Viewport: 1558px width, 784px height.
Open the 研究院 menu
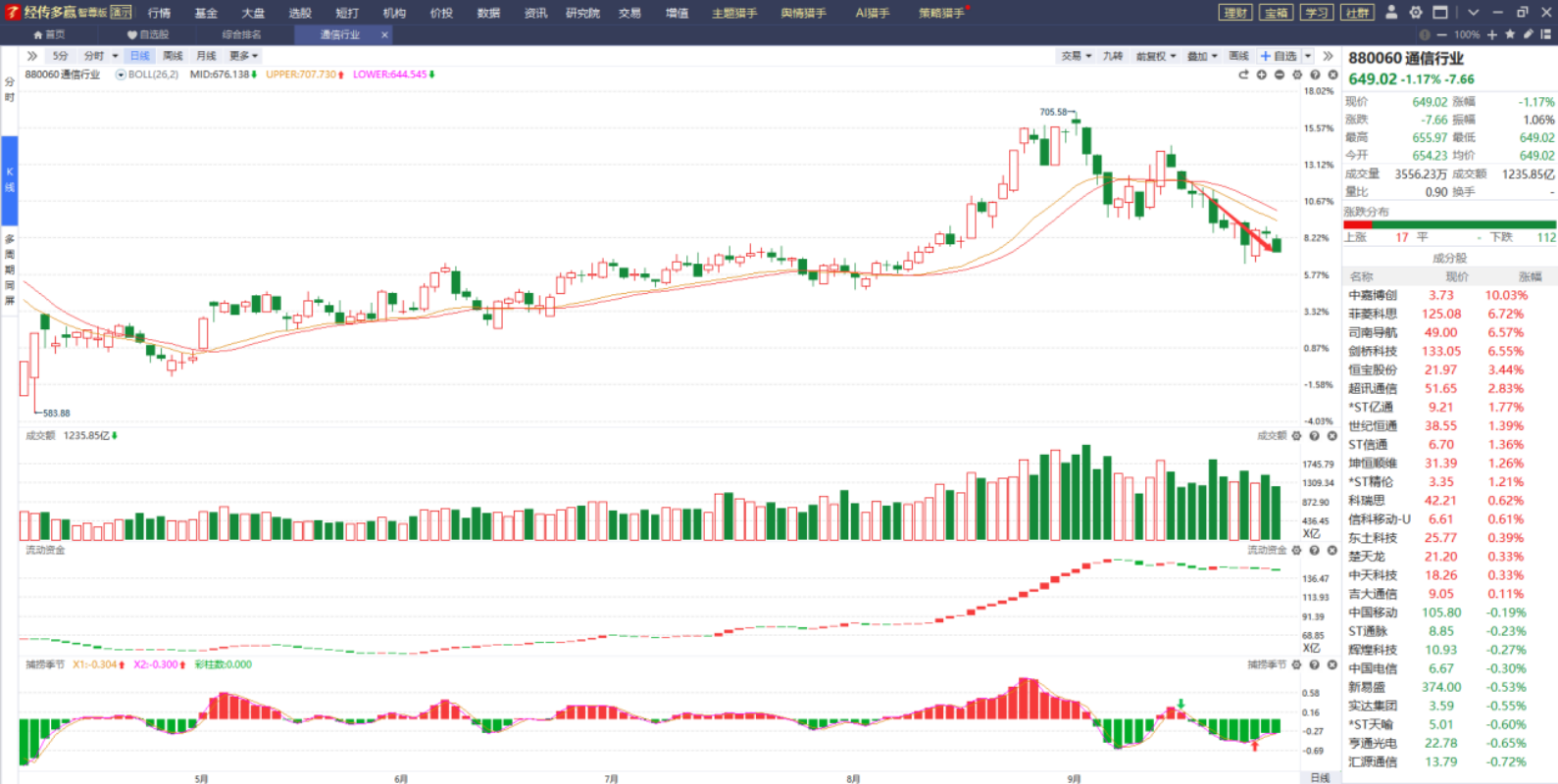582,13
